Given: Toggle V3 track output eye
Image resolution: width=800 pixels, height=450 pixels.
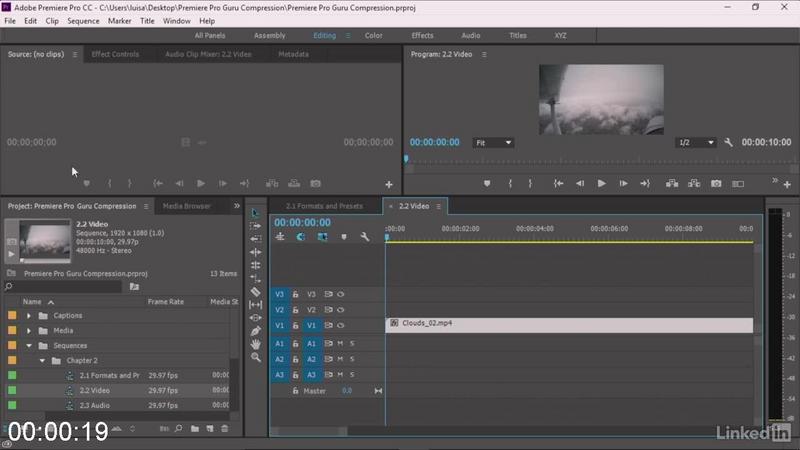Looking at the screenshot, I should [340, 294].
